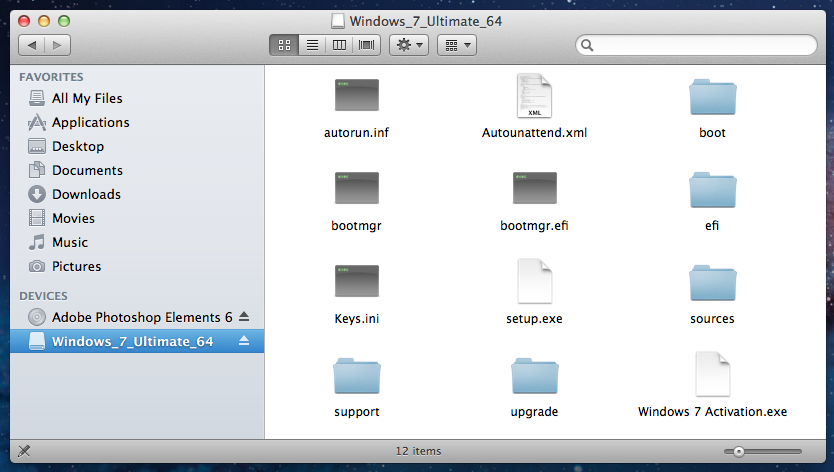Click the "bootmgr.efi" file name label
The image size is (834, 472).
pyautogui.click(x=535, y=226)
